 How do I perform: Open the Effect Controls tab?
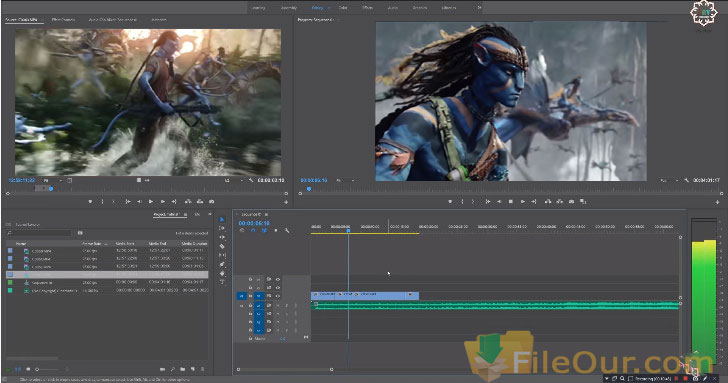coord(63,20)
